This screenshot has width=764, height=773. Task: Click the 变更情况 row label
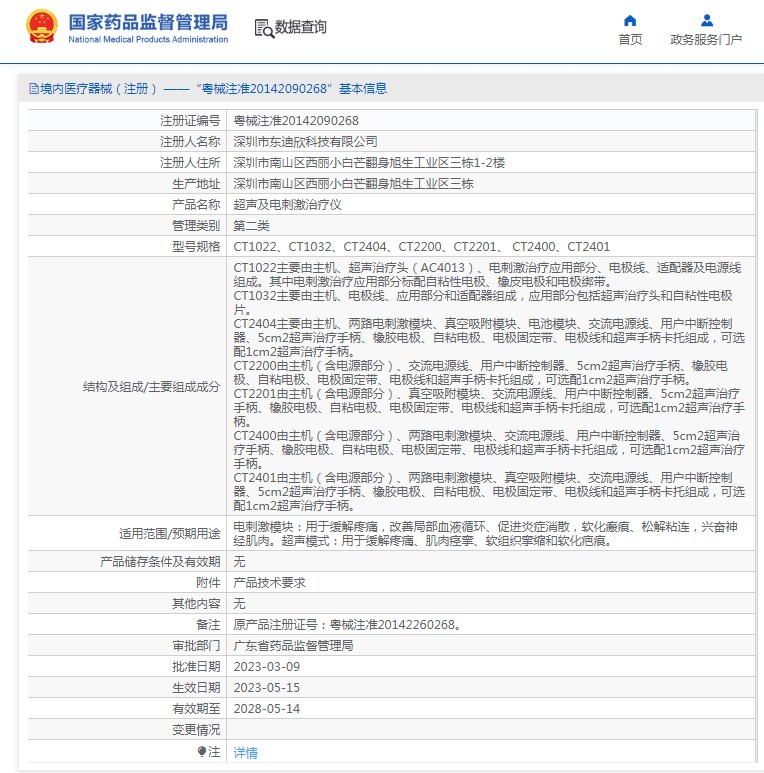pos(196,730)
